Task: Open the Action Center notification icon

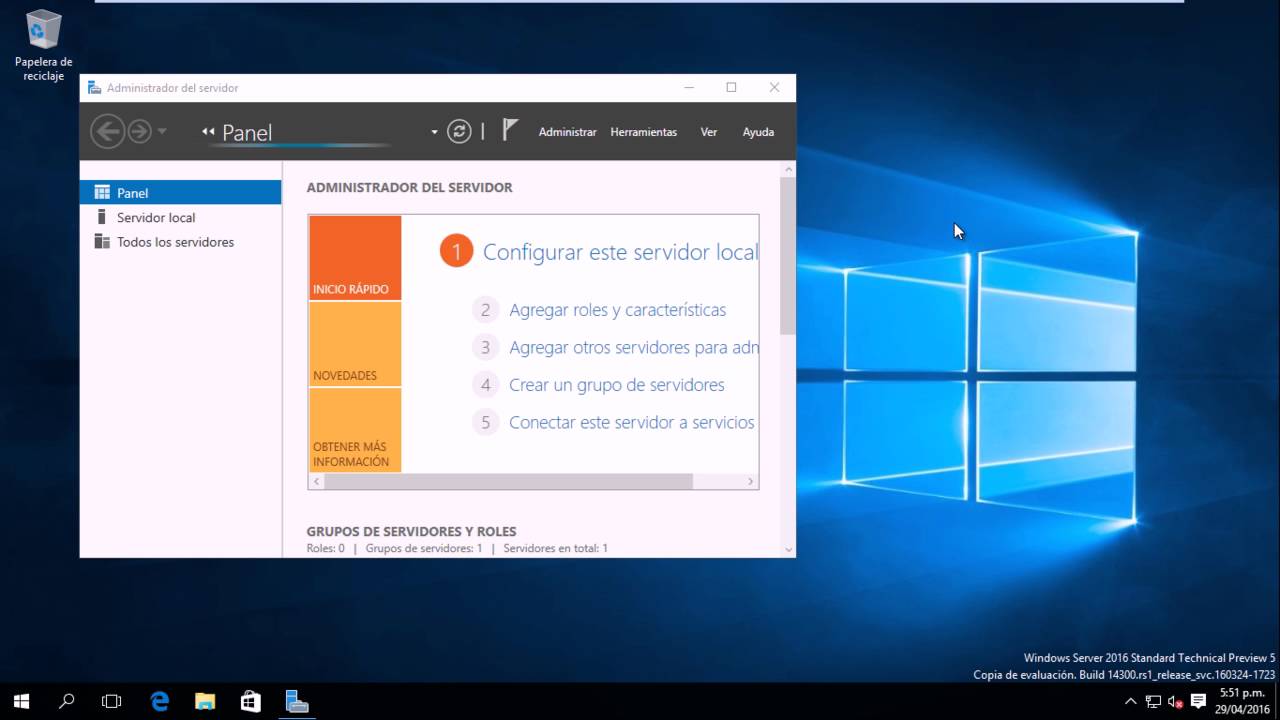Action: 1198,701
